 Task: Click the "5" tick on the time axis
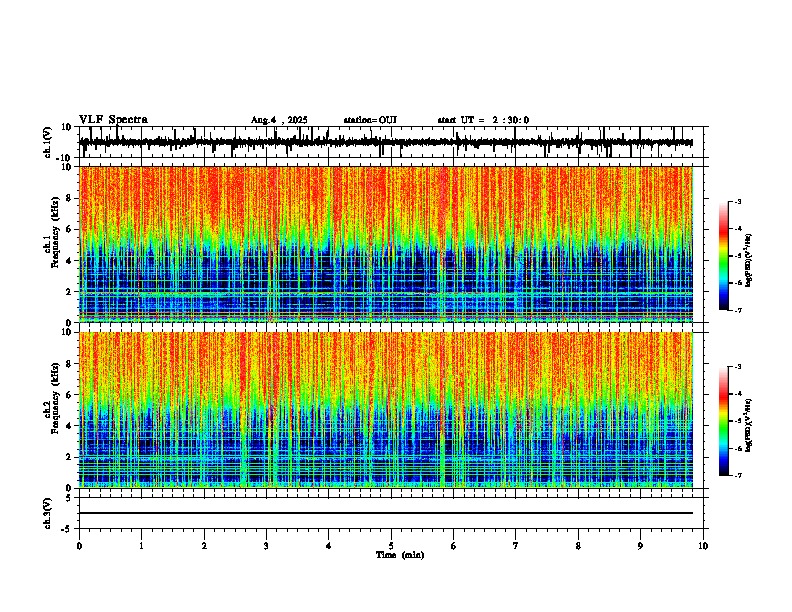click(391, 546)
